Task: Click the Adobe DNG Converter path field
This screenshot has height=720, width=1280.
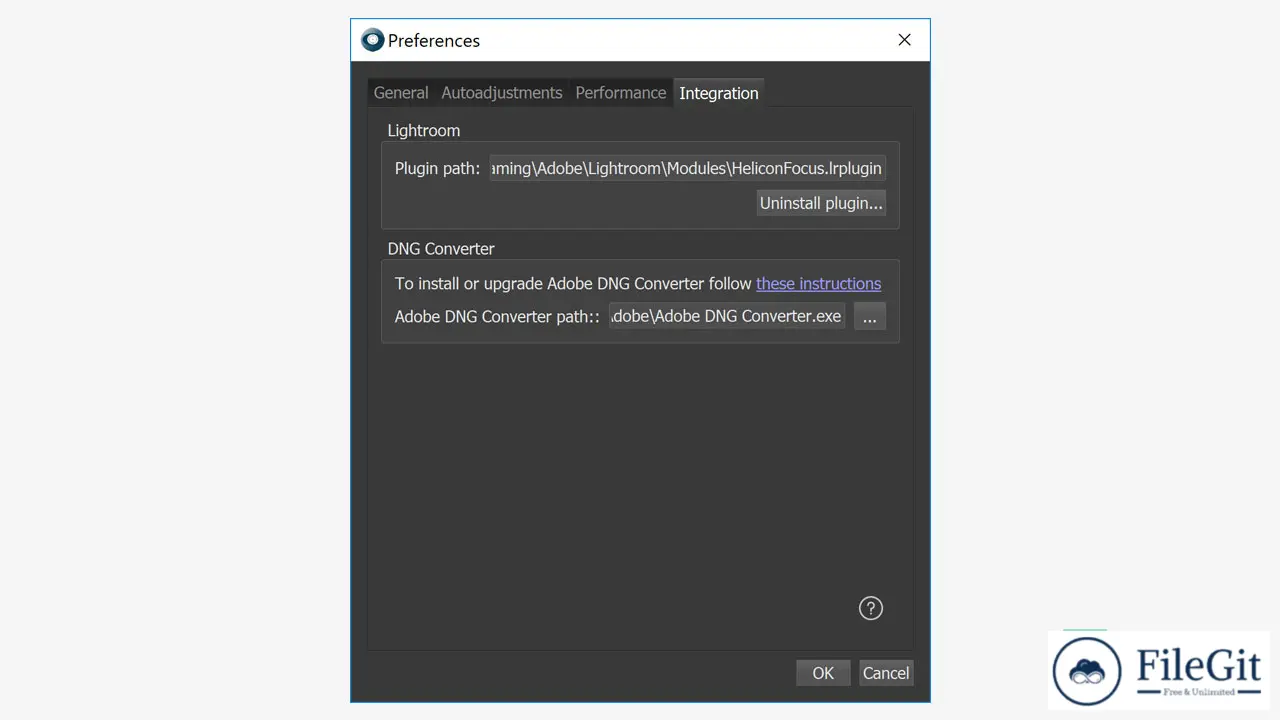Action: [x=728, y=317]
